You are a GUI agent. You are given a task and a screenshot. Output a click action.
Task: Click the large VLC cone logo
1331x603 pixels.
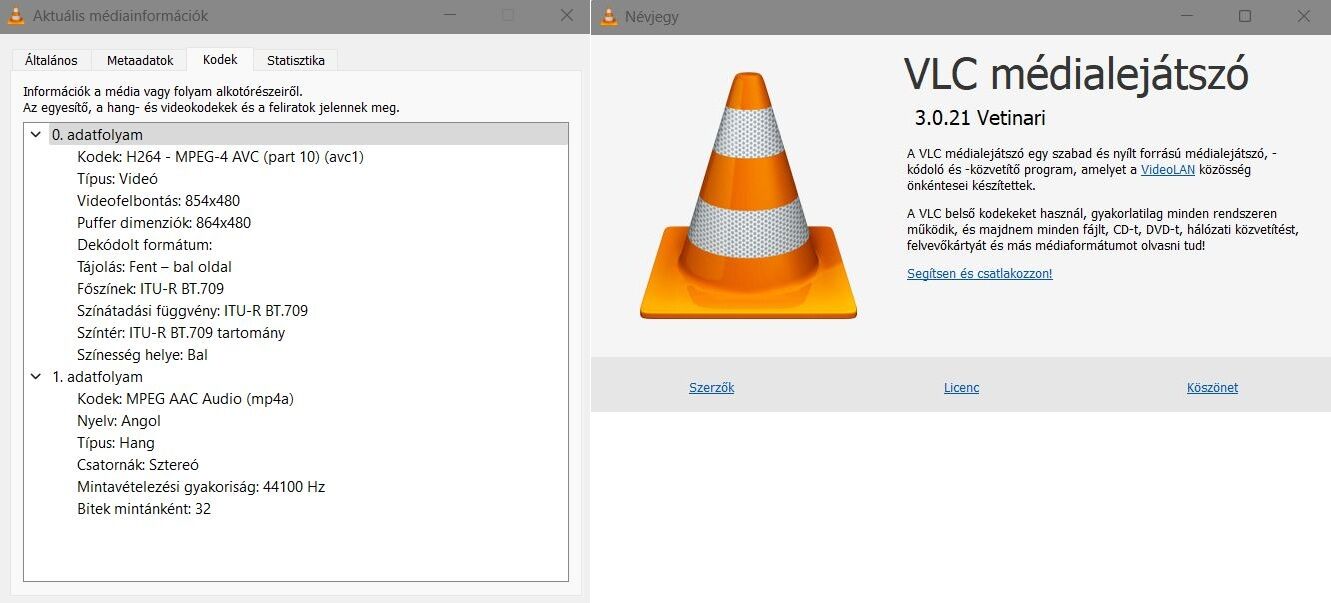[x=748, y=196]
